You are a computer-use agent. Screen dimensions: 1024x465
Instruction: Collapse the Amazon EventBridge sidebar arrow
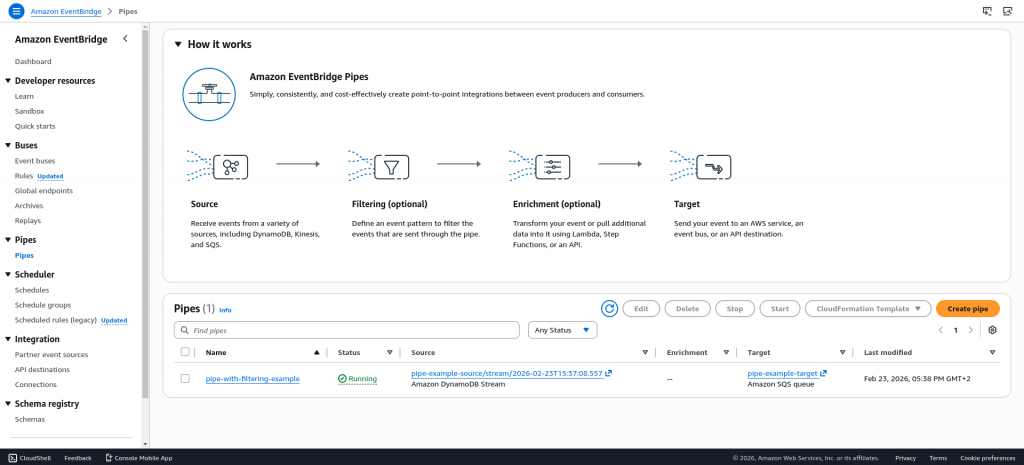coord(125,39)
